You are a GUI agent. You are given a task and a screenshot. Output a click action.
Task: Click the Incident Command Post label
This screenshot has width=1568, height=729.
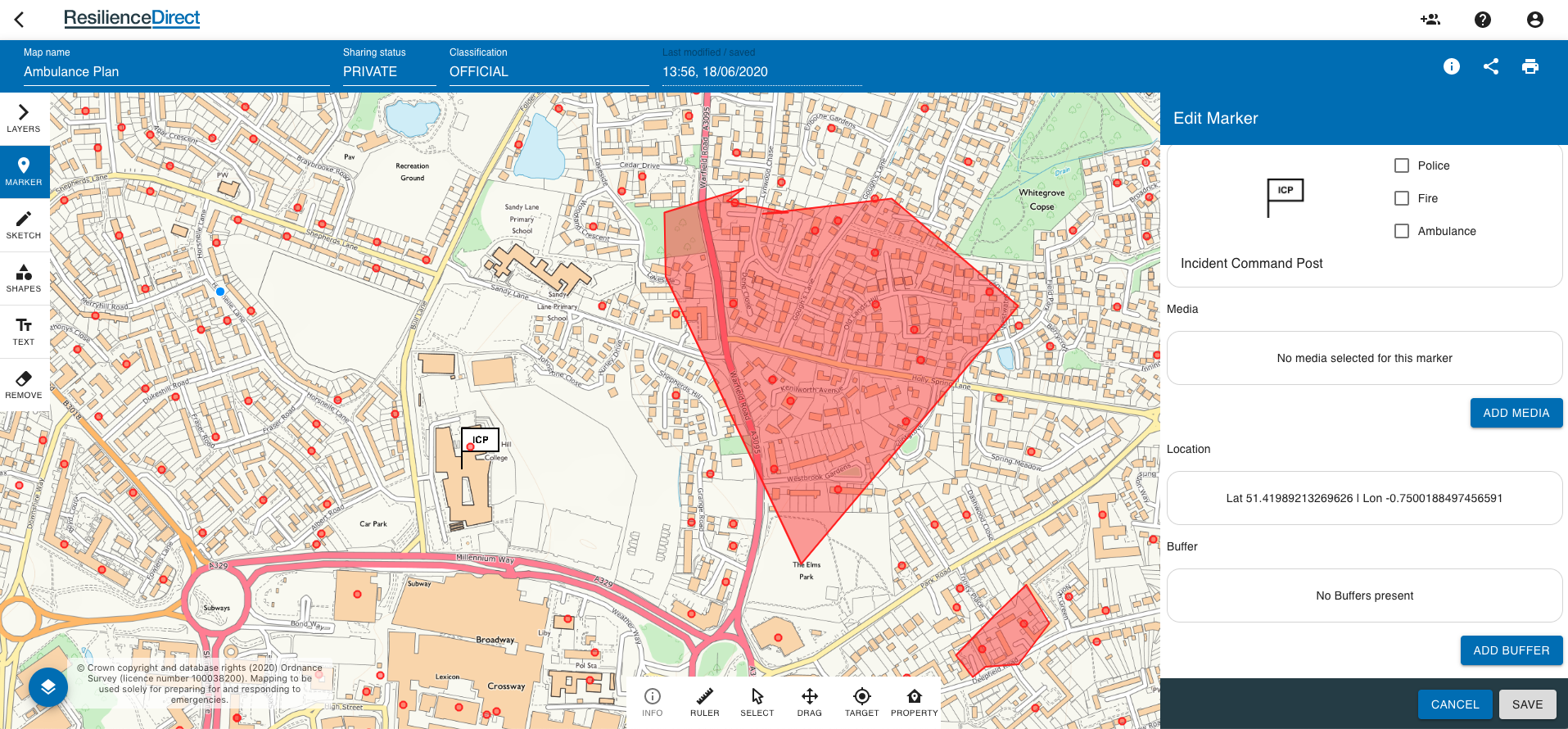[x=1252, y=264]
